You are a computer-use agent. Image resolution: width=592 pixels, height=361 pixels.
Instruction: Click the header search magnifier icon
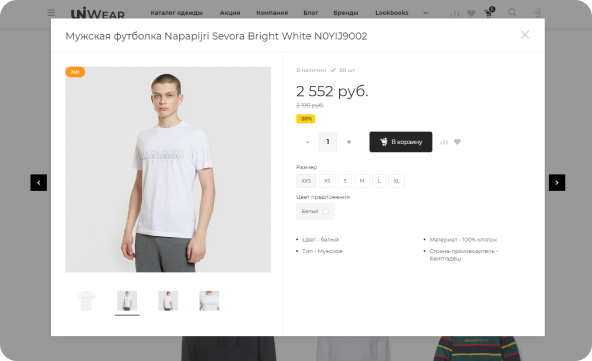click(512, 12)
